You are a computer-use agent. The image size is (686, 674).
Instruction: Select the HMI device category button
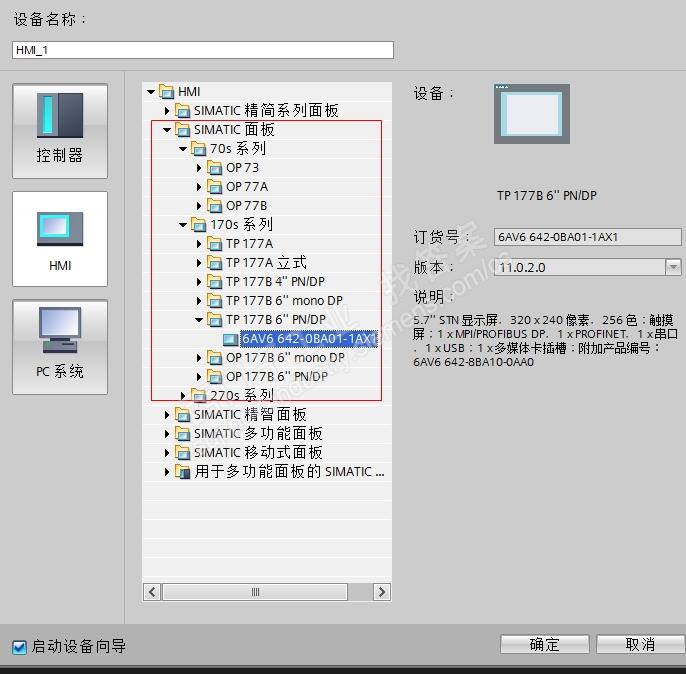[x=60, y=239]
